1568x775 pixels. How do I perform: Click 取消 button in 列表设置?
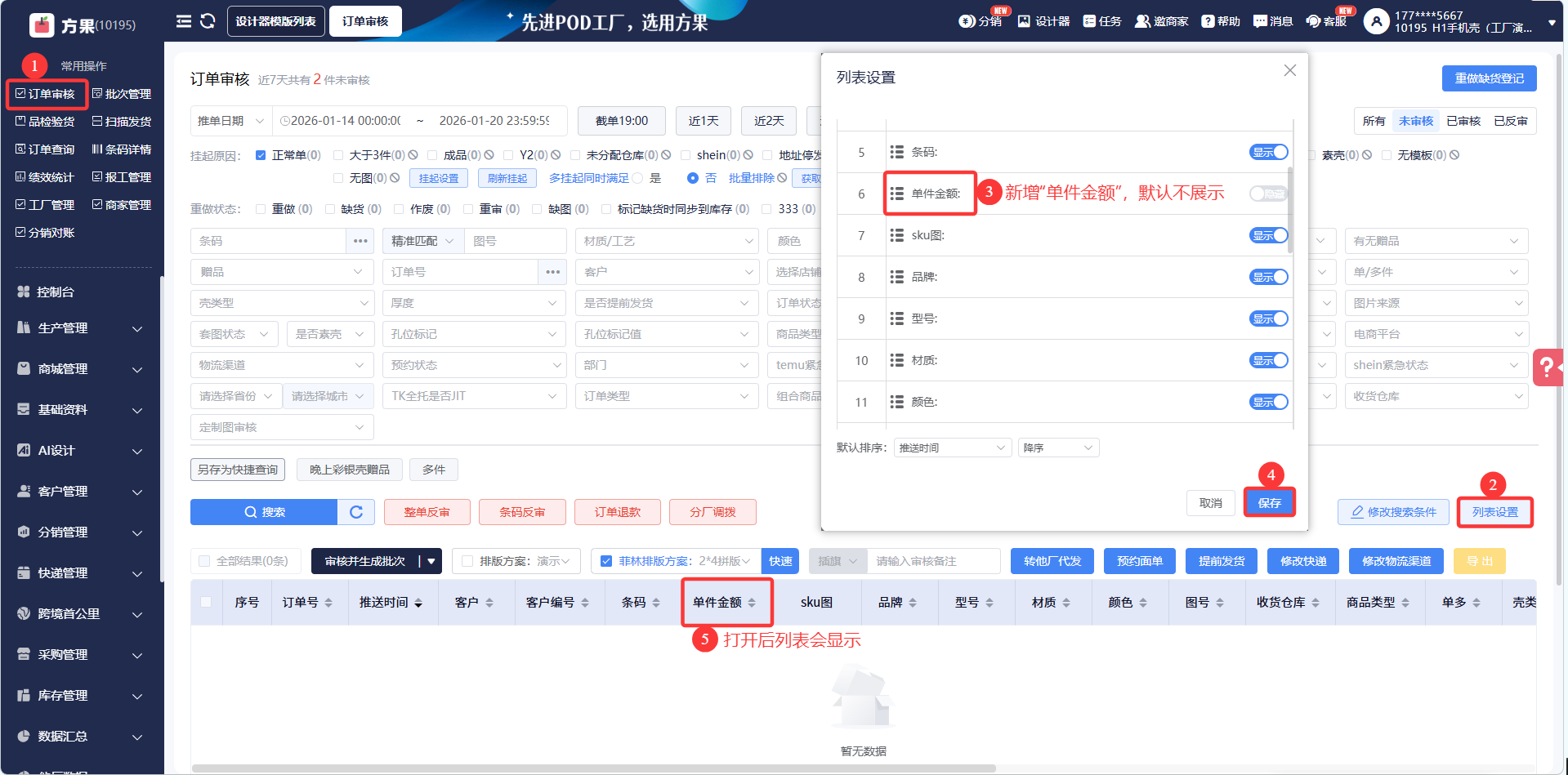1211,503
